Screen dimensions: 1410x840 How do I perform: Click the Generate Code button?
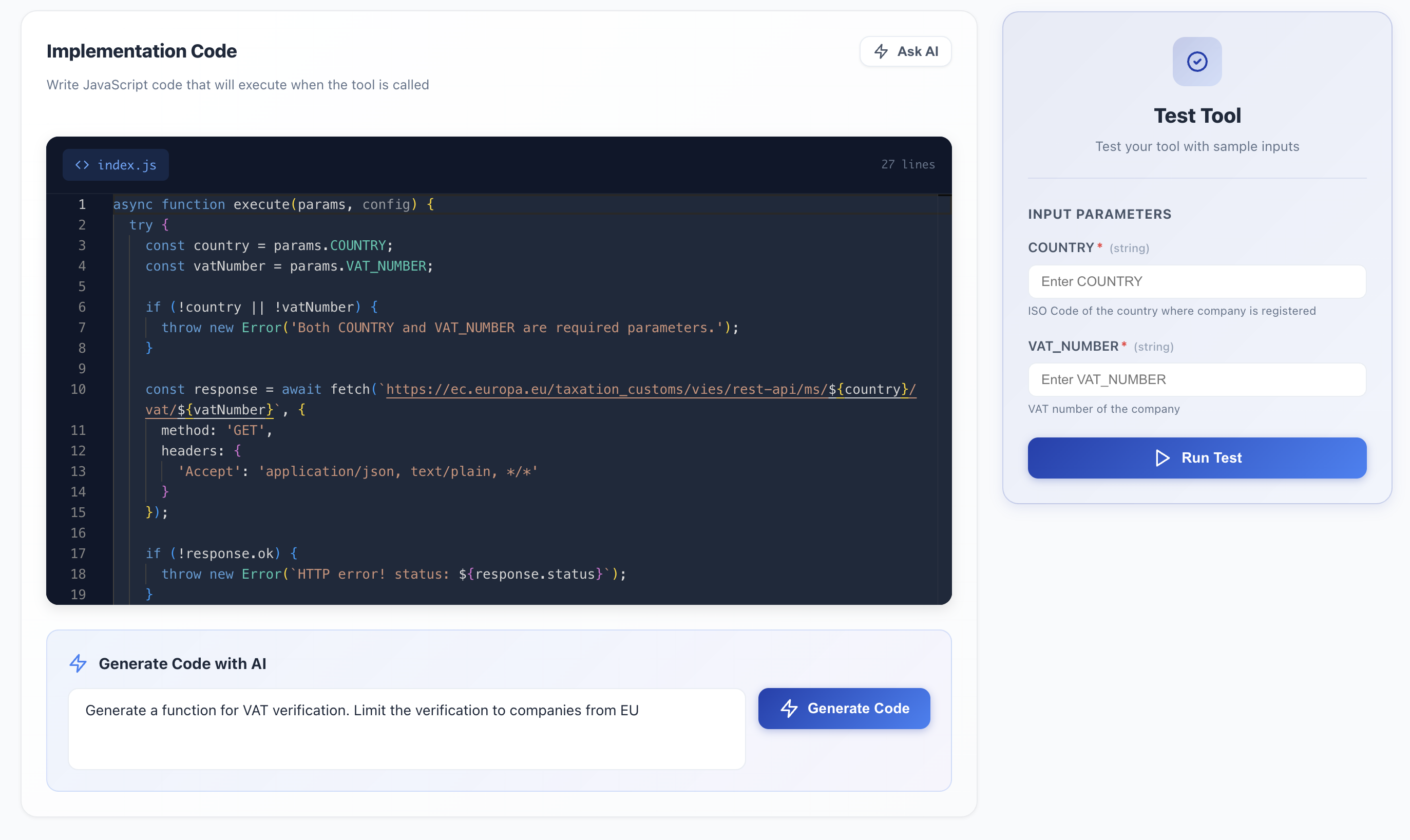[x=844, y=708]
